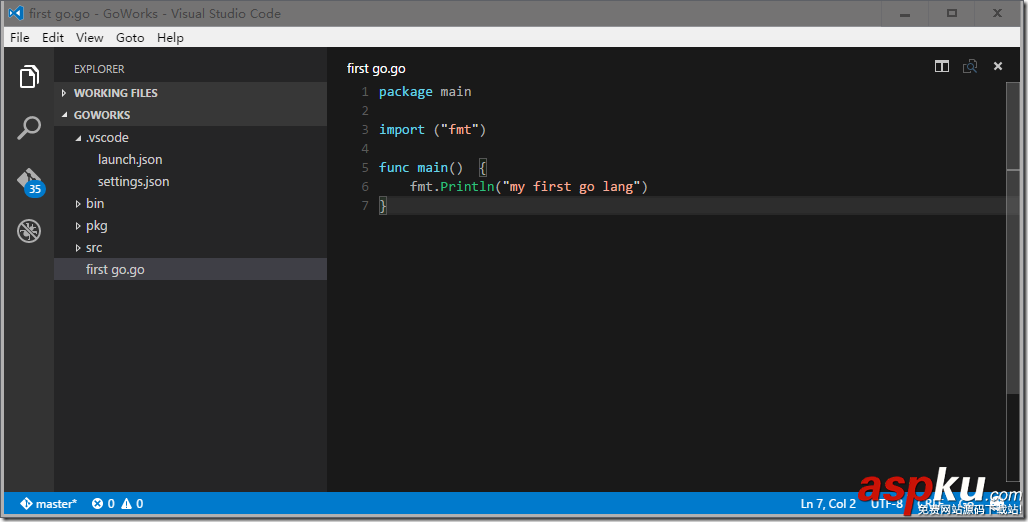This screenshot has width=1028, height=522.
Task: Open the Explorer view in activity bar
Action: coord(29,77)
